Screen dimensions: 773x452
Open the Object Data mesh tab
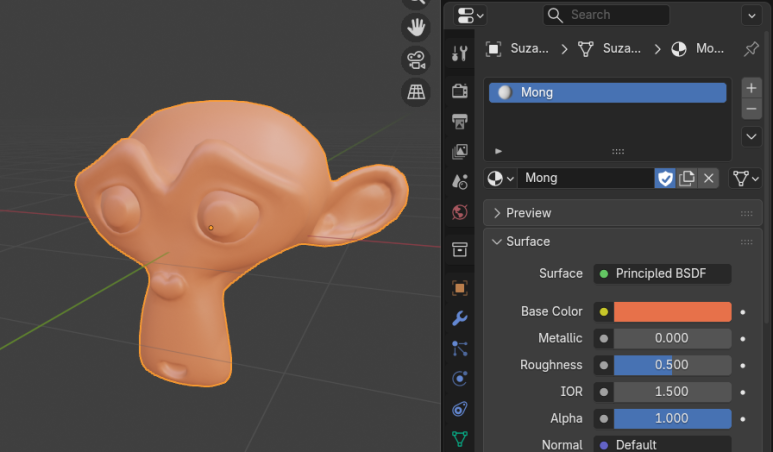pyautogui.click(x=459, y=438)
